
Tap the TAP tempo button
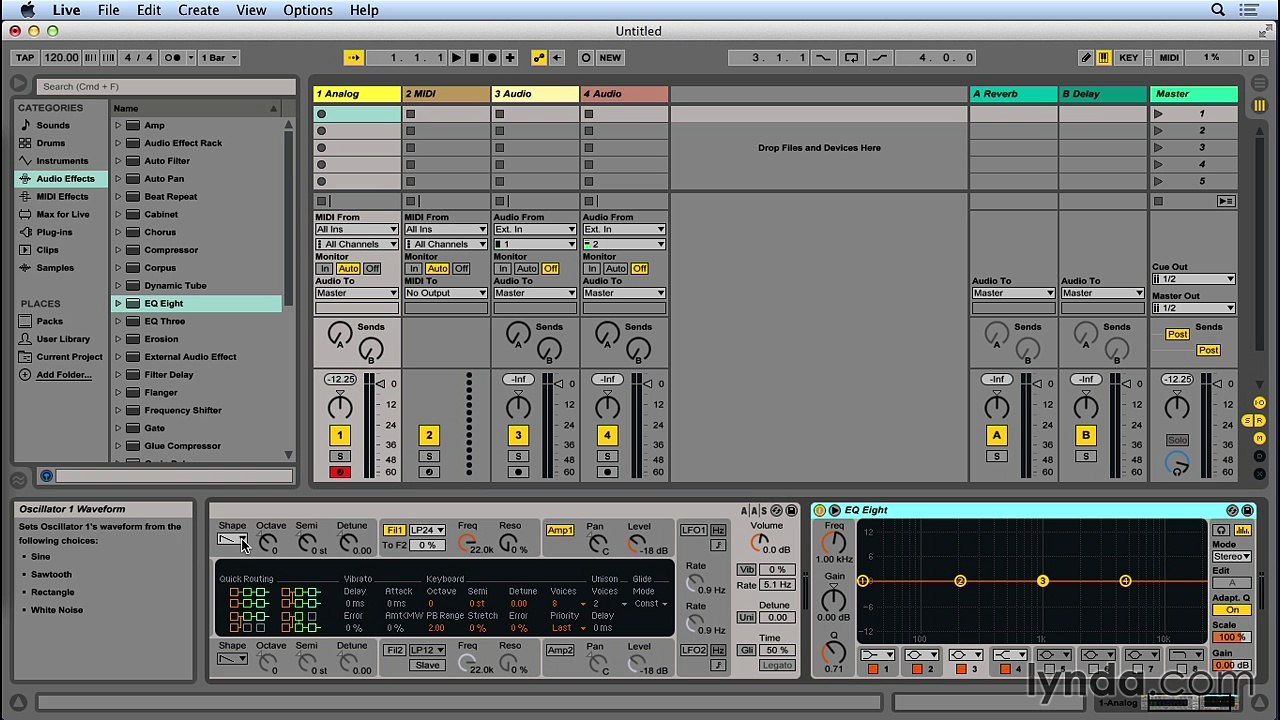click(25, 58)
